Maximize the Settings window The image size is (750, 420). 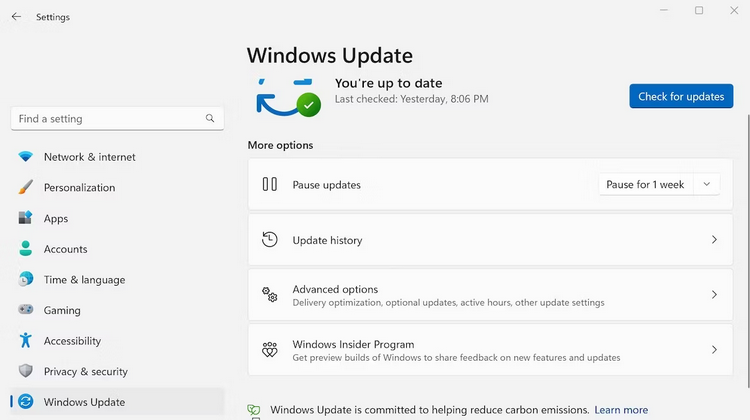(699, 10)
